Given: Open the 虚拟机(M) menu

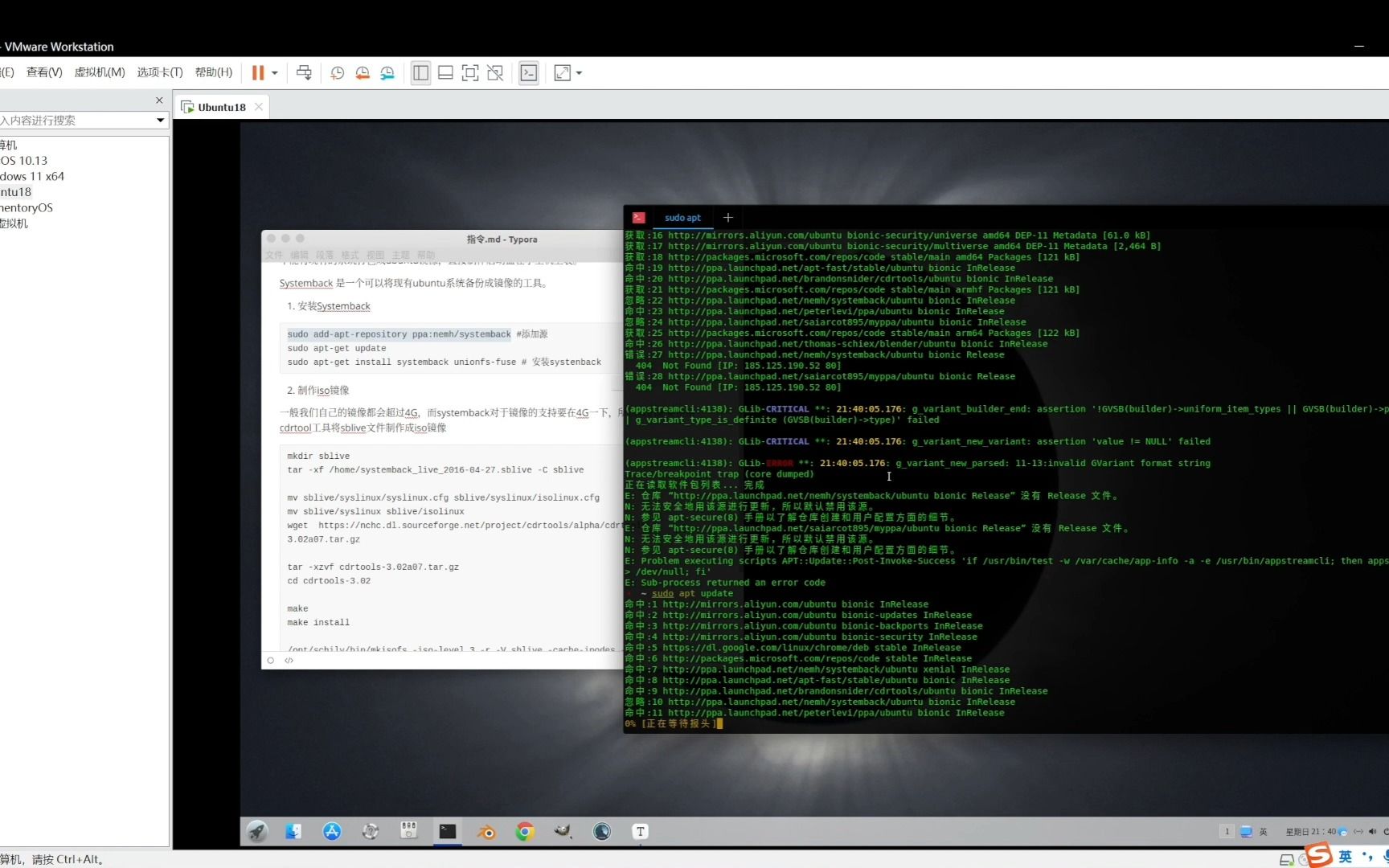Looking at the screenshot, I should click(100, 72).
